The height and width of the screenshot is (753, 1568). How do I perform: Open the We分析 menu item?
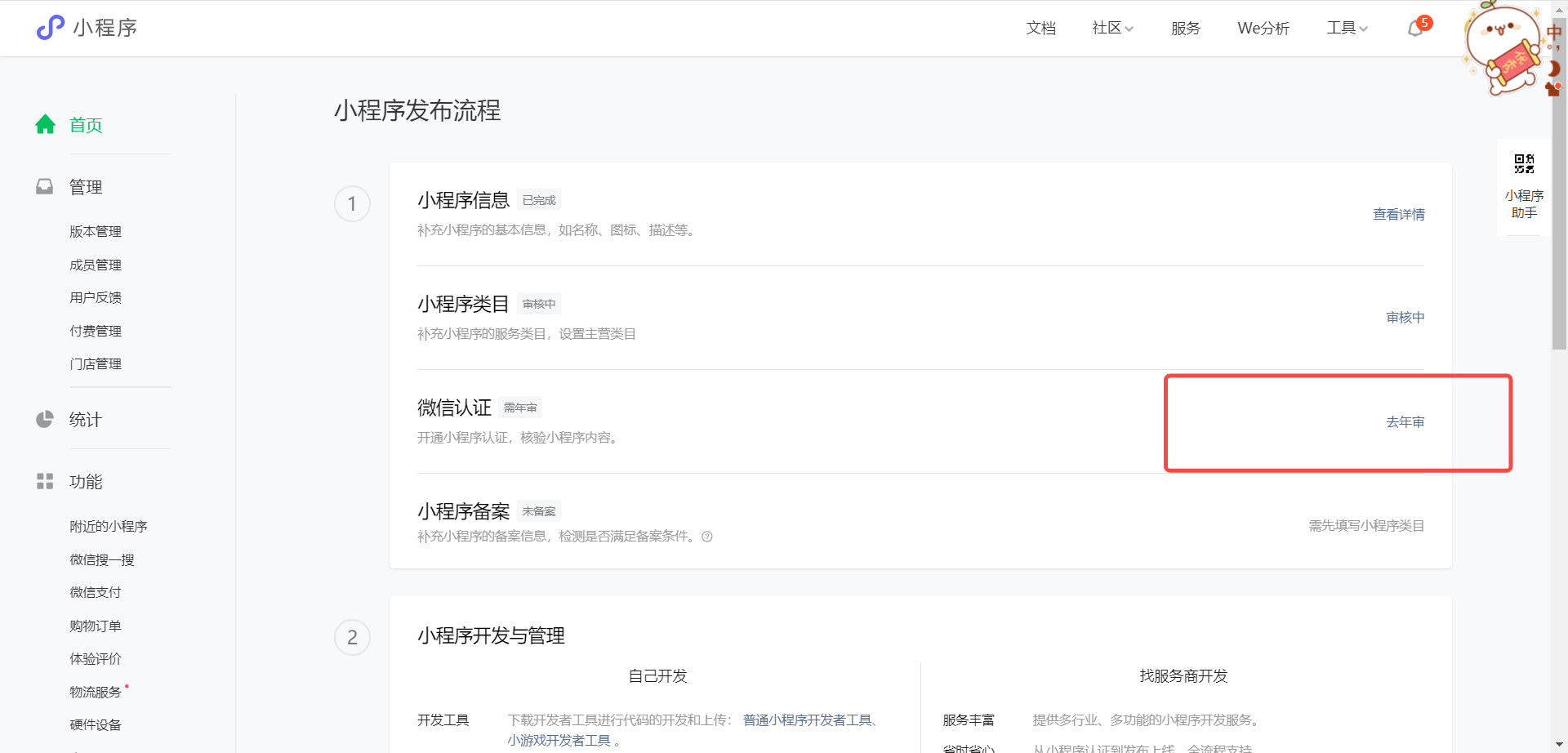point(1263,29)
